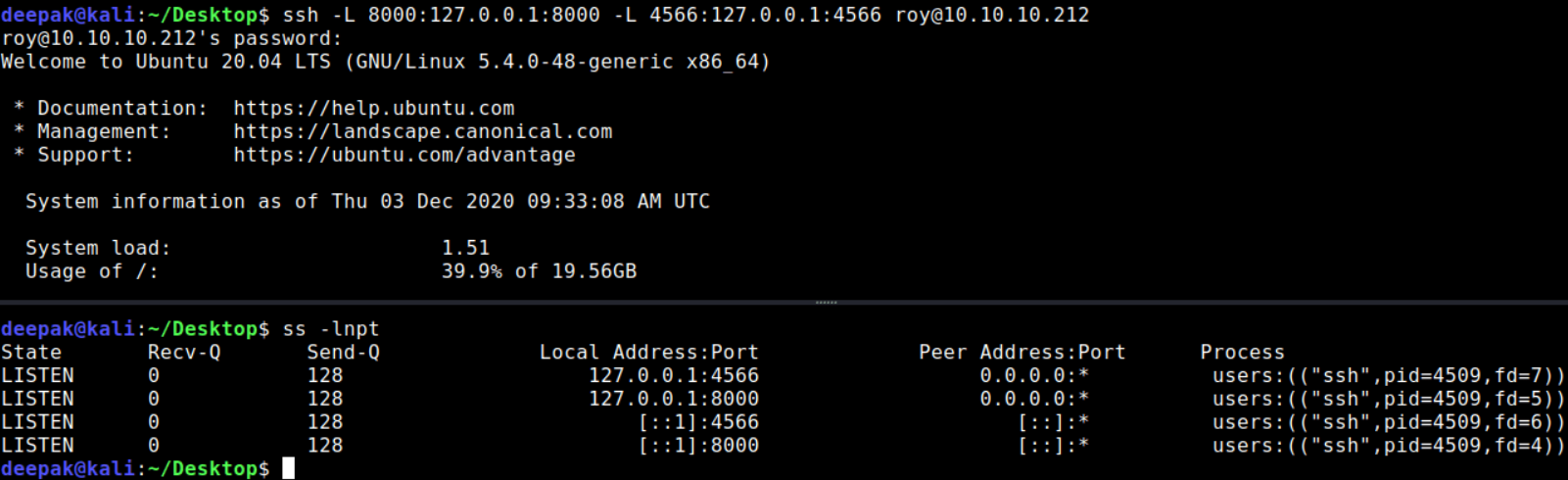Click the Process column header
Image resolution: width=1568 pixels, height=480 pixels.
[x=1242, y=352]
